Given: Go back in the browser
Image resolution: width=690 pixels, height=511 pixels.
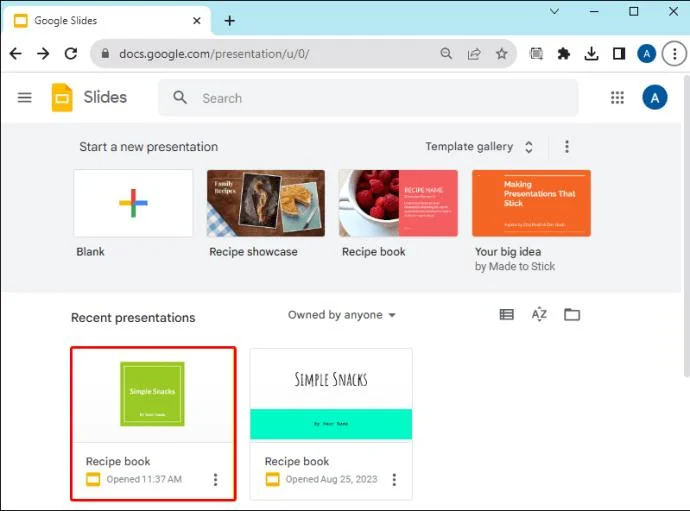Looking at the screenshot, I should click(16, 54).
